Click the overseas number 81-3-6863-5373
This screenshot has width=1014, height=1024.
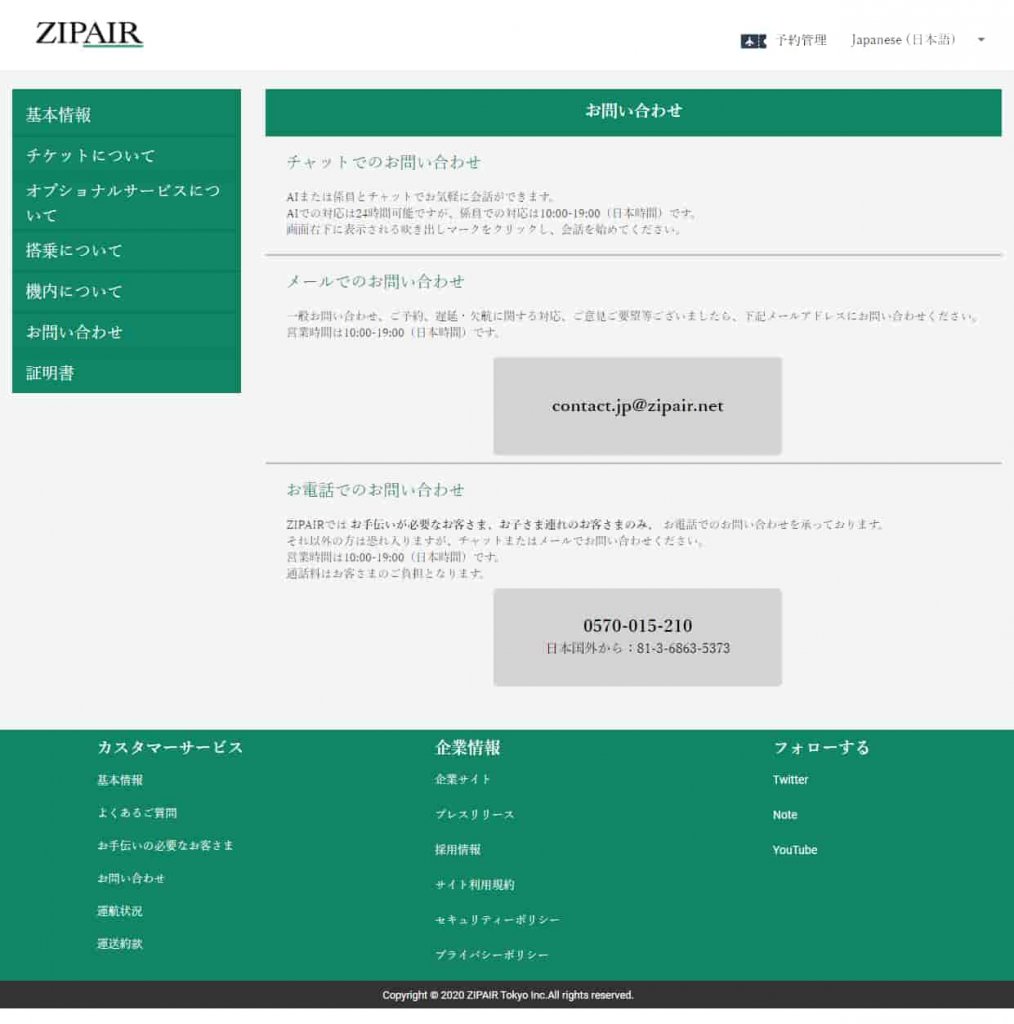683,648
